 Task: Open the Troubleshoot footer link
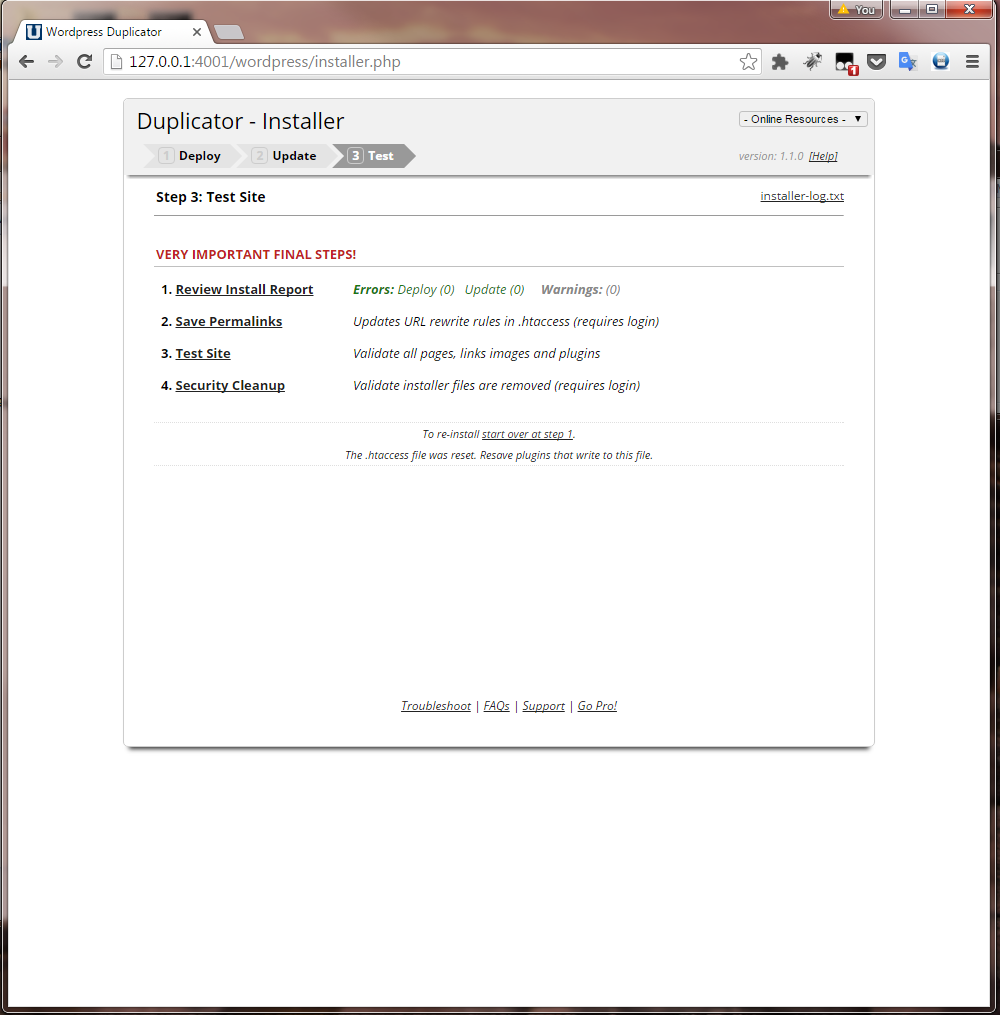coord(436,706)
